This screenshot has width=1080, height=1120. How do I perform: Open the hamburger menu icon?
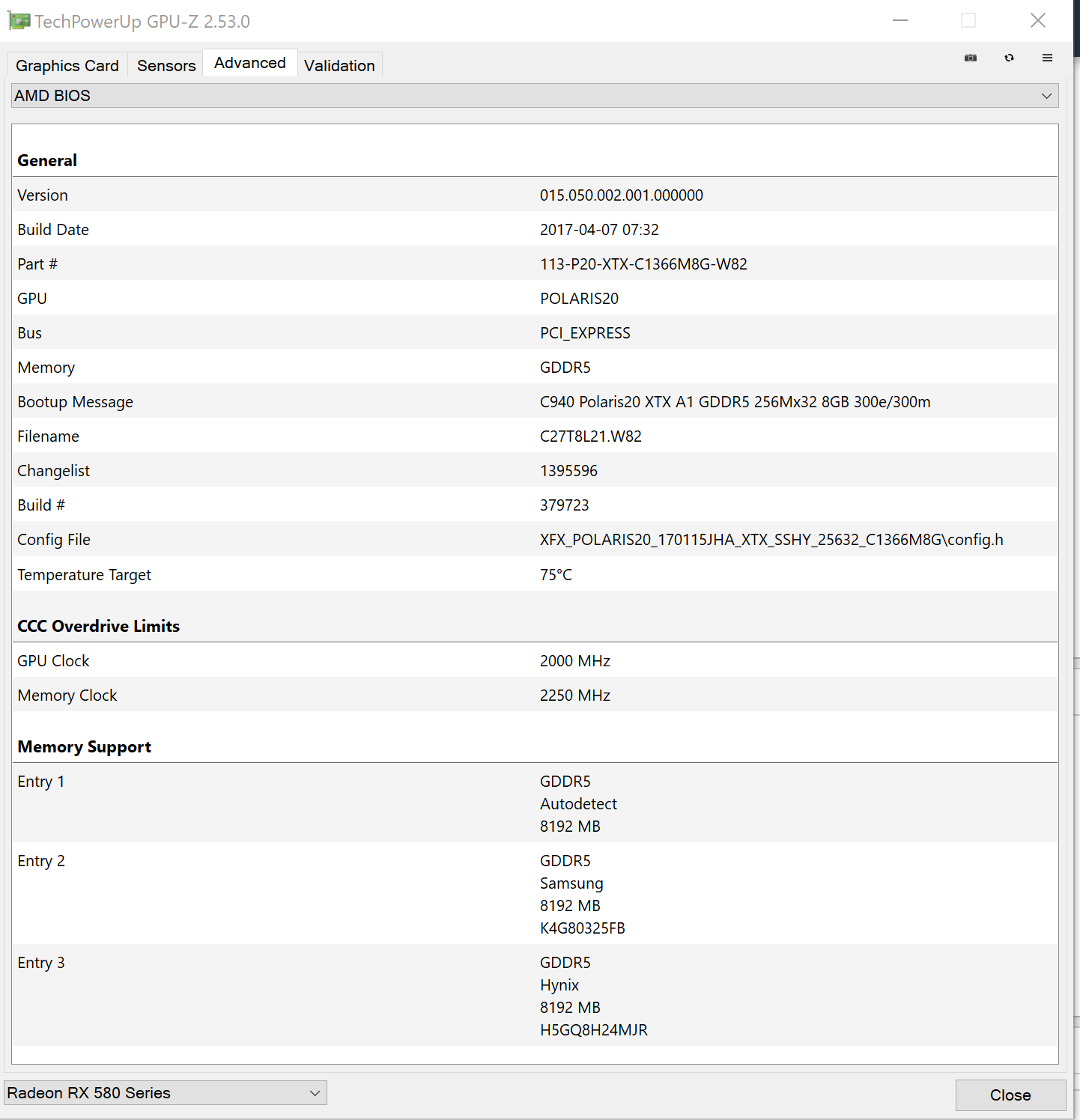(x=1047, y=58)
